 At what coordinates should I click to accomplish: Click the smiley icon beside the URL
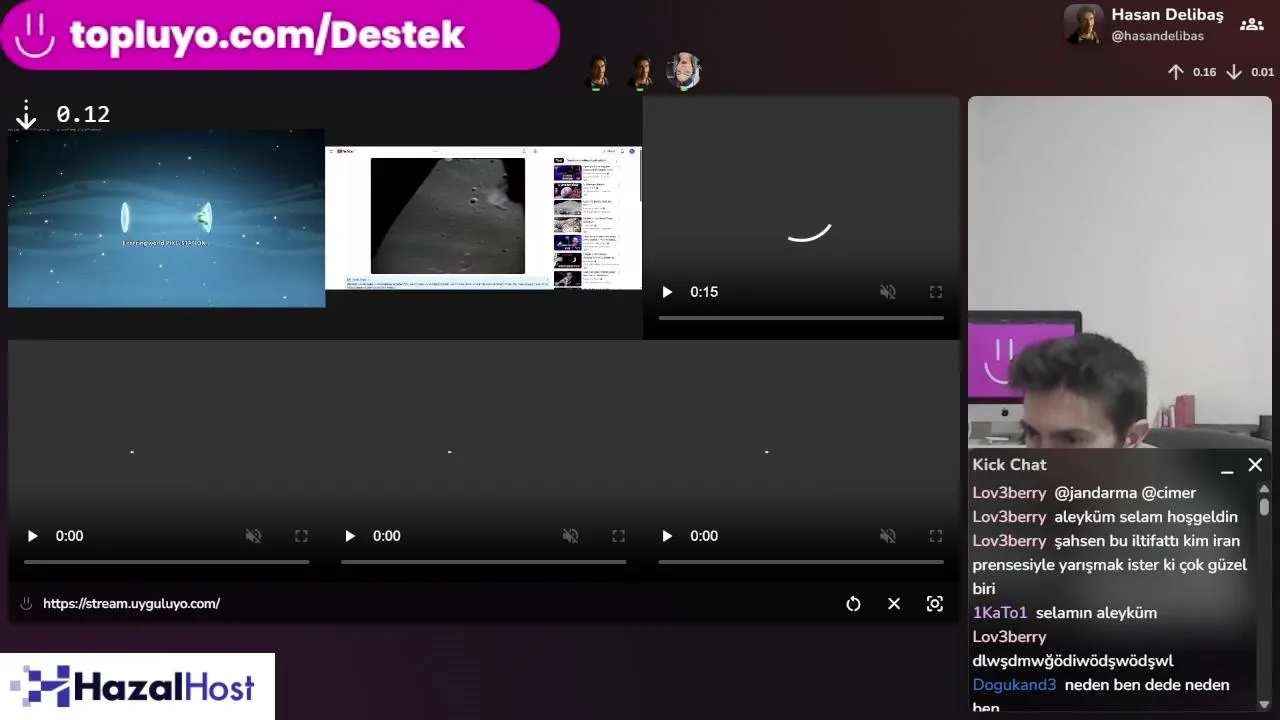[26, 604]
